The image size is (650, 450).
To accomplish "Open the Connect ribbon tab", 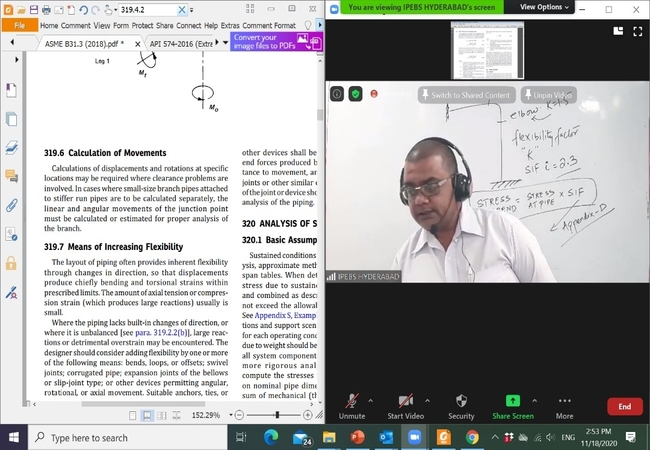I will pos(189,25).
